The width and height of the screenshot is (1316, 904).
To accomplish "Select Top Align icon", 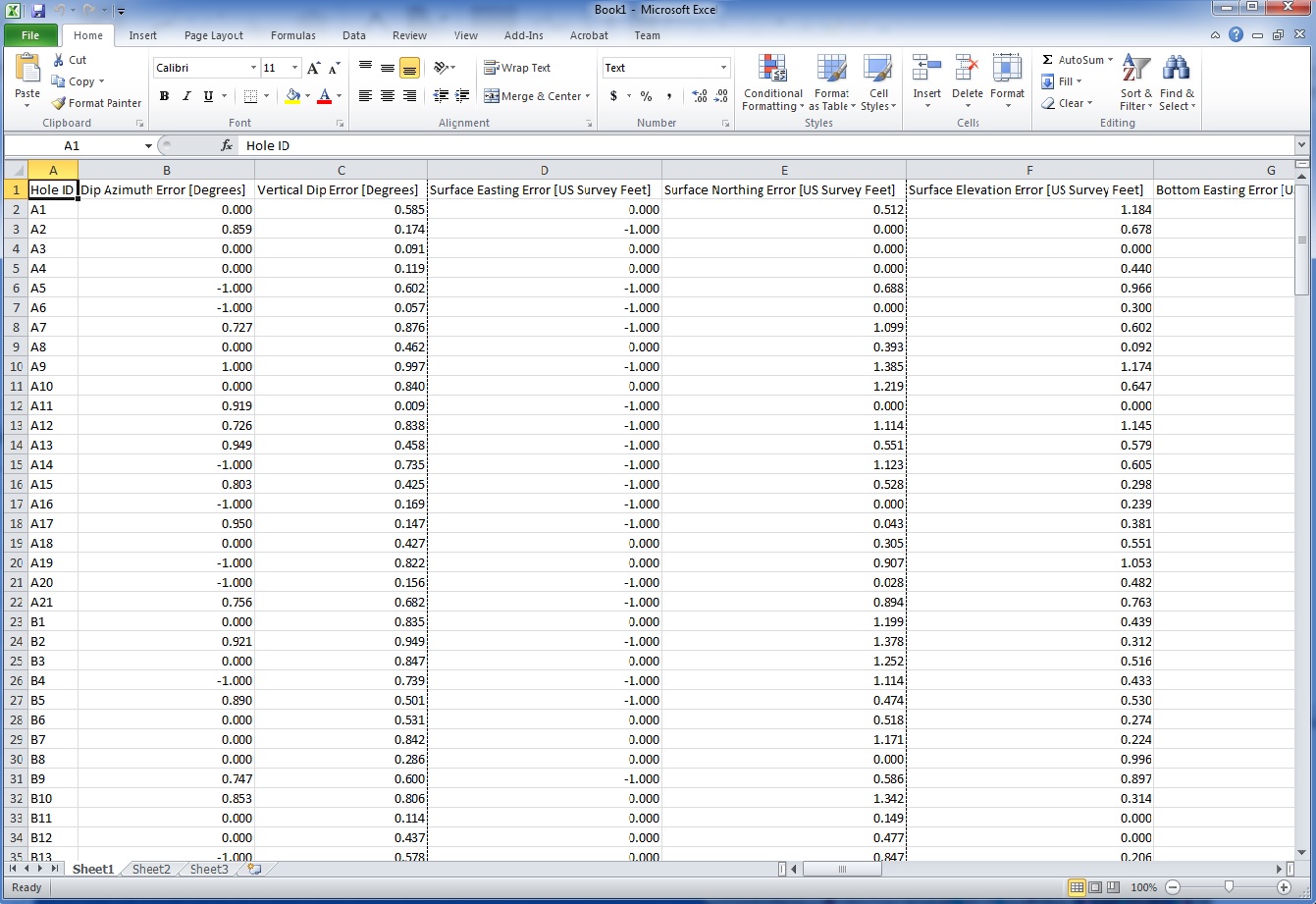I will tap(365, 68).
